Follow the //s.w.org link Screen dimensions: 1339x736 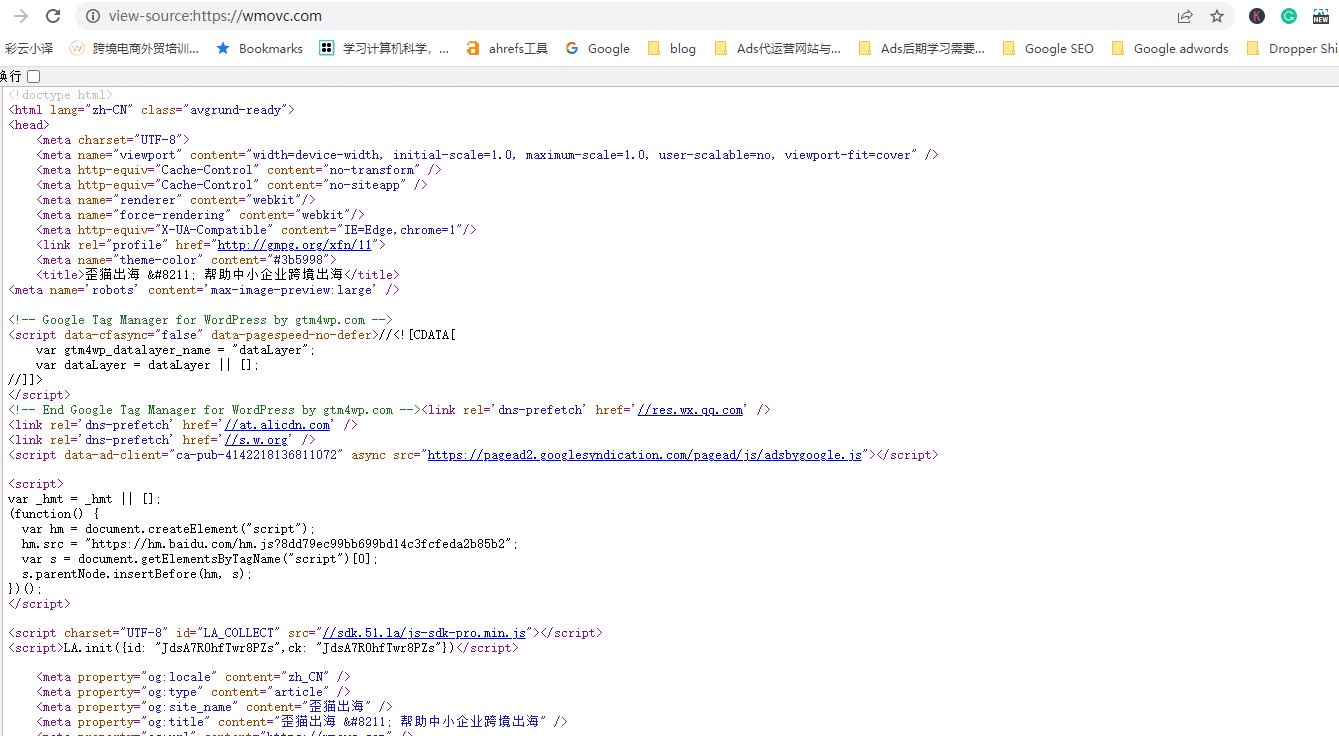tap(256, 440)
